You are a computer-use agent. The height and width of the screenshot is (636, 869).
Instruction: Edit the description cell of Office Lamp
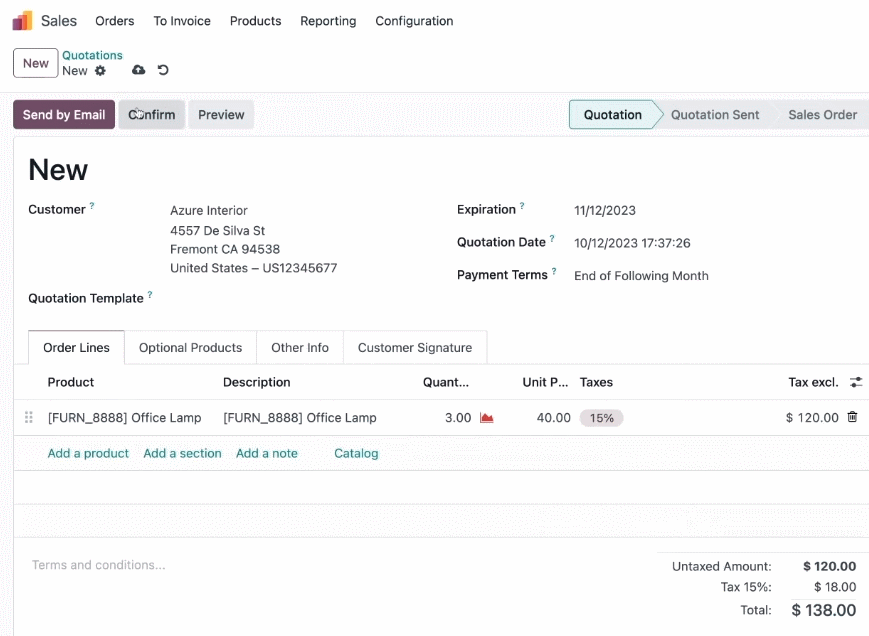[x=300, y=418]
